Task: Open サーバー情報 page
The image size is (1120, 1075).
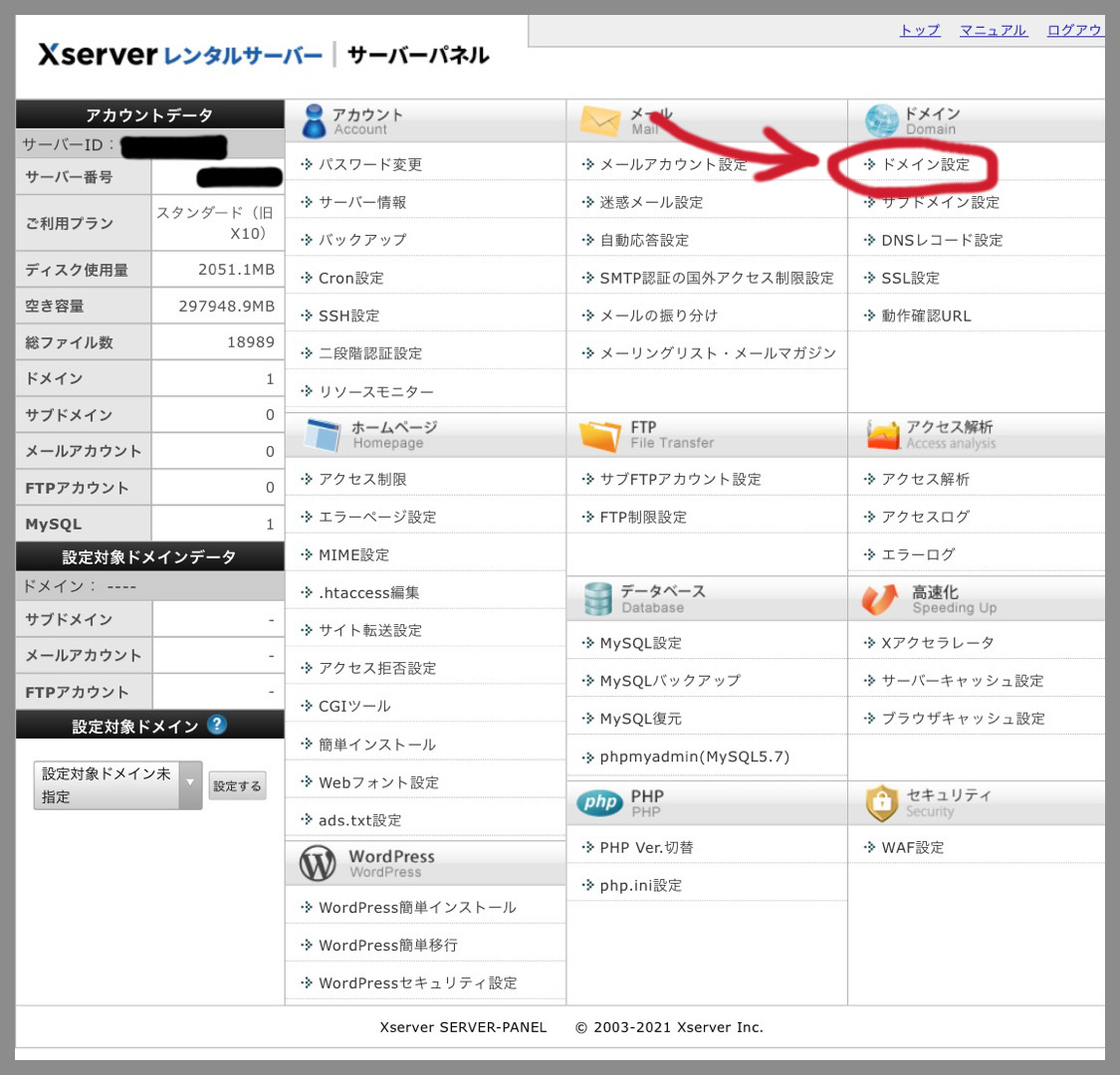Action: coord(362,202)
